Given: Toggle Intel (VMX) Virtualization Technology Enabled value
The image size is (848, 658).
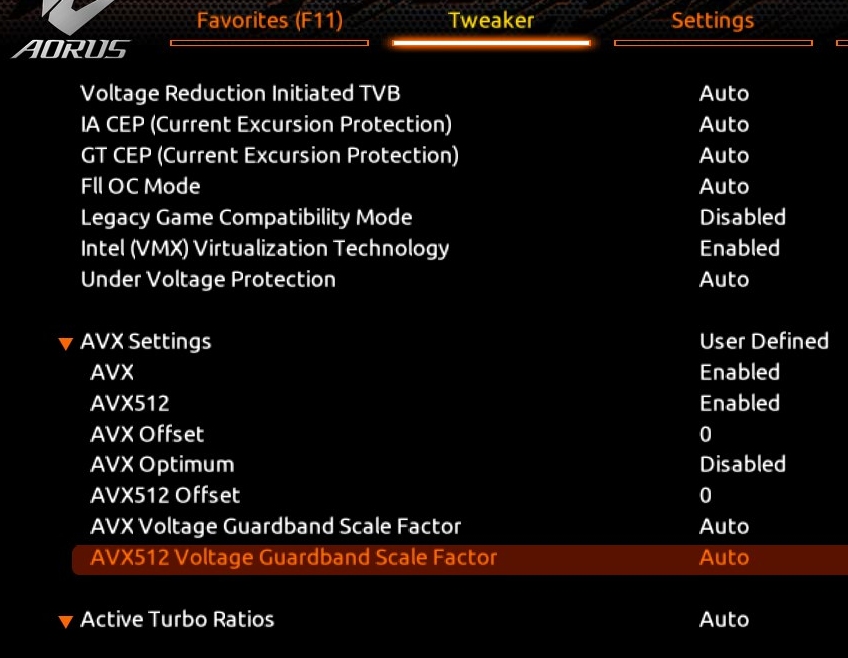Looking at the screenshot, I should pyautogui.click(x=739, y=248).
